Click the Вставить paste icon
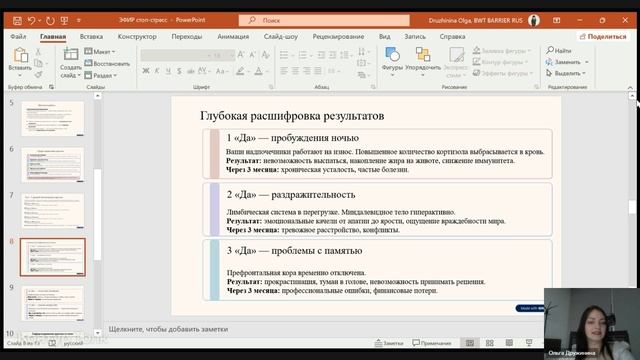This screenshot has width=640, height=360. pos(20,55)
